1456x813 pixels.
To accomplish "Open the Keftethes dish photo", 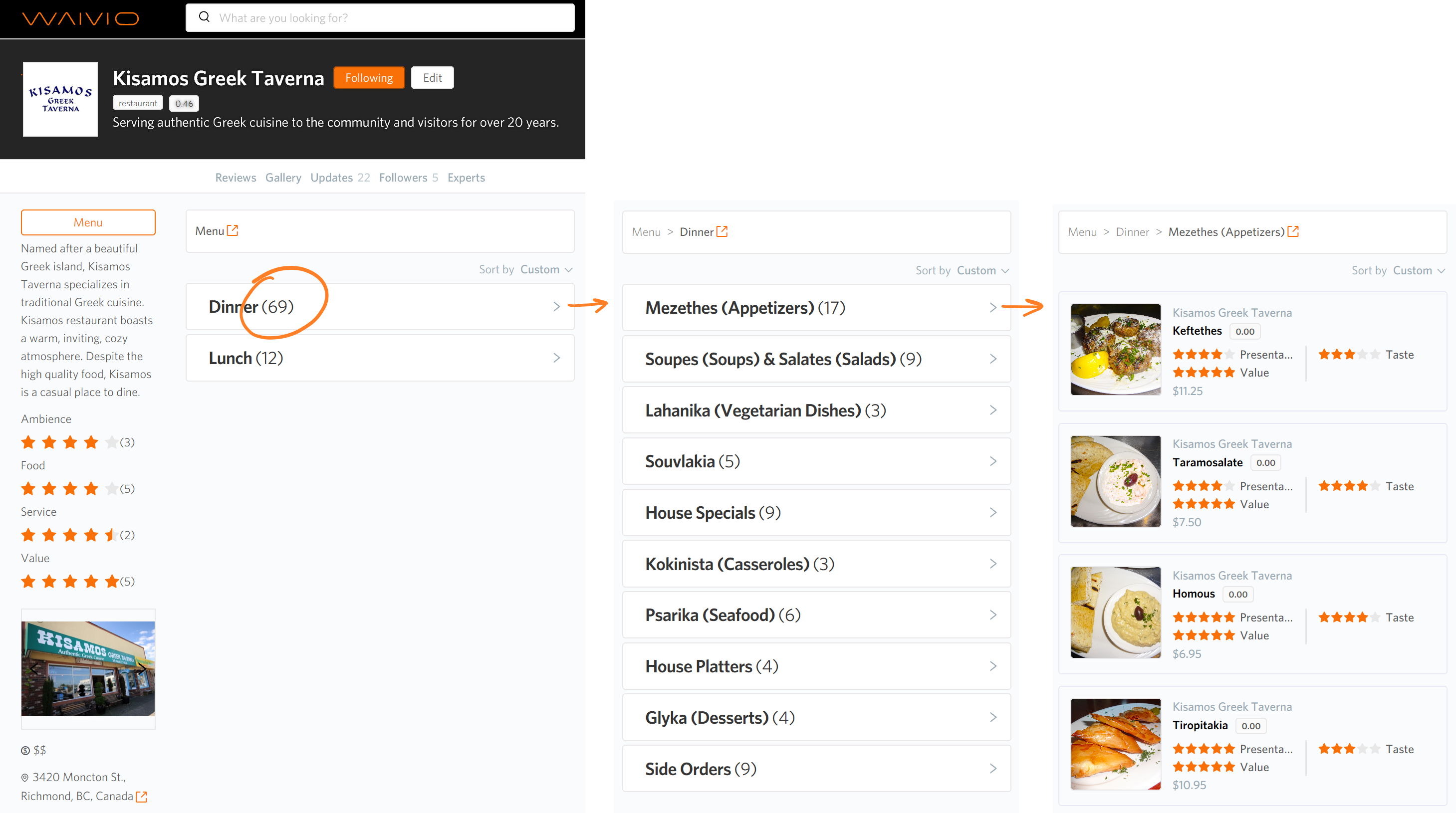I will click(x=1116, y=349).
